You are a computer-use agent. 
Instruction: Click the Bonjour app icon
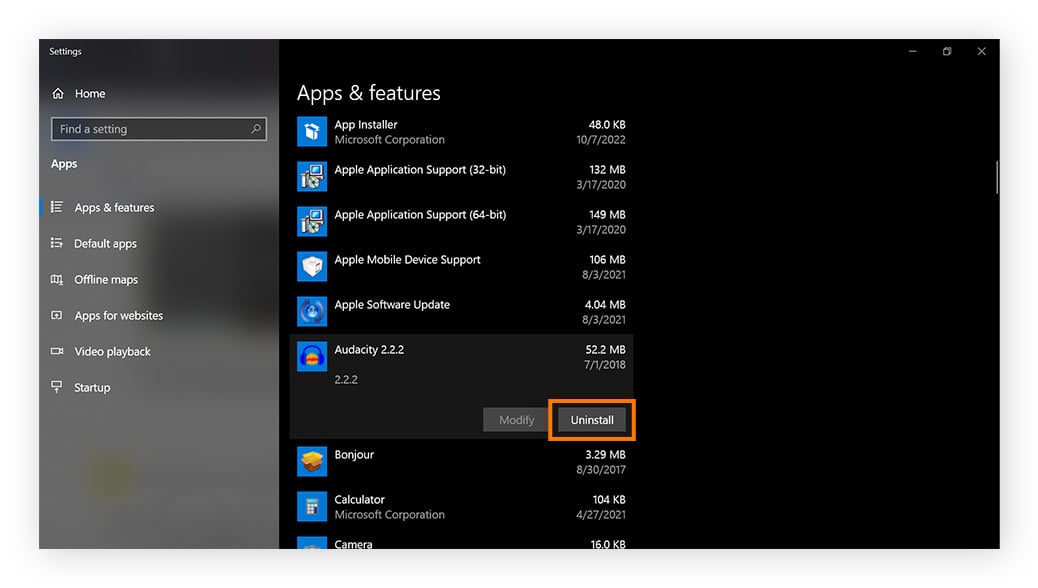coord(312,461)
